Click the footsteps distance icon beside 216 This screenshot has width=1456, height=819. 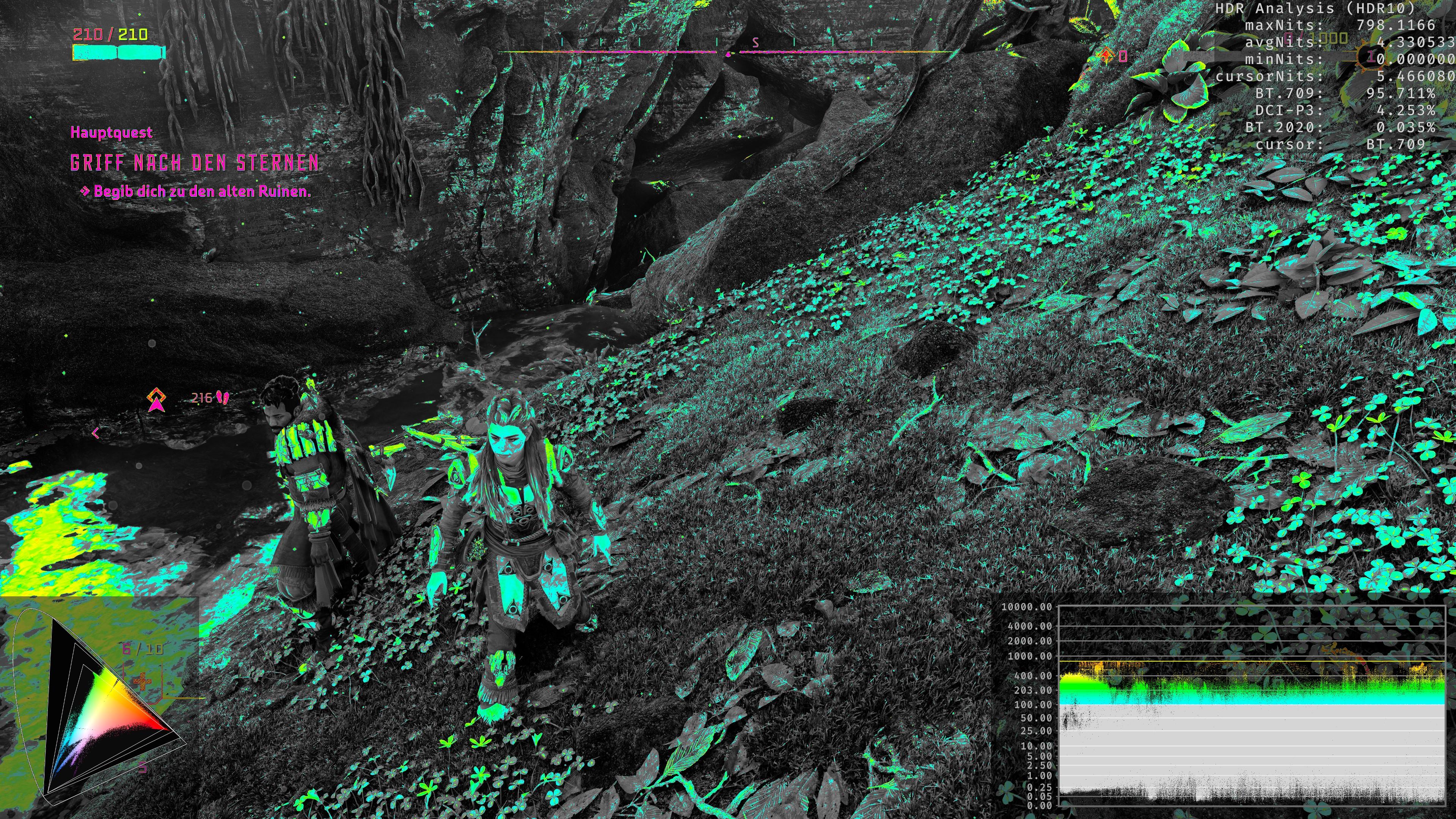click(223, 398)
